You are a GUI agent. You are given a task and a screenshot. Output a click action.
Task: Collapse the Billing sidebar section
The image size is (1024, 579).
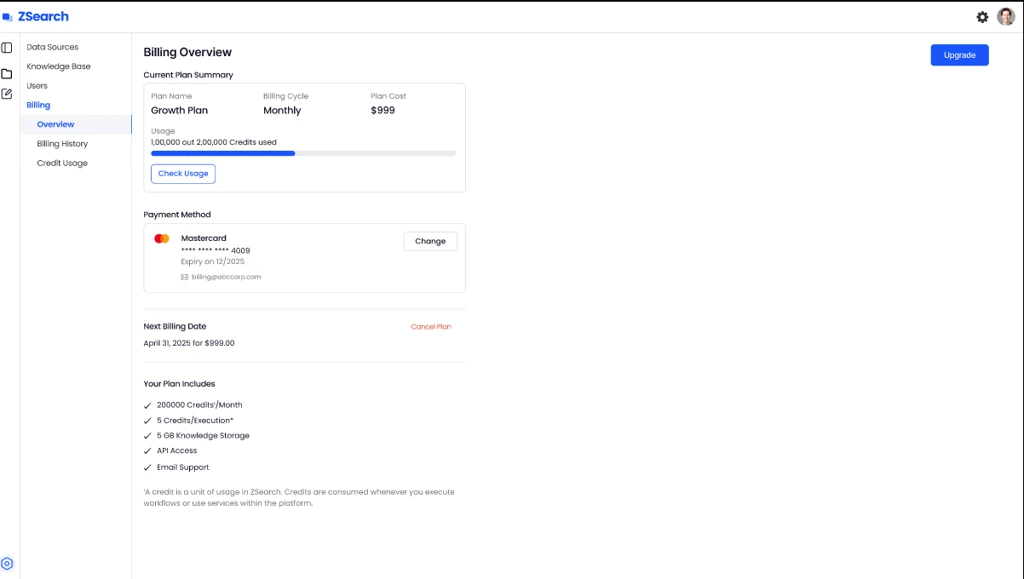point(38,105)
